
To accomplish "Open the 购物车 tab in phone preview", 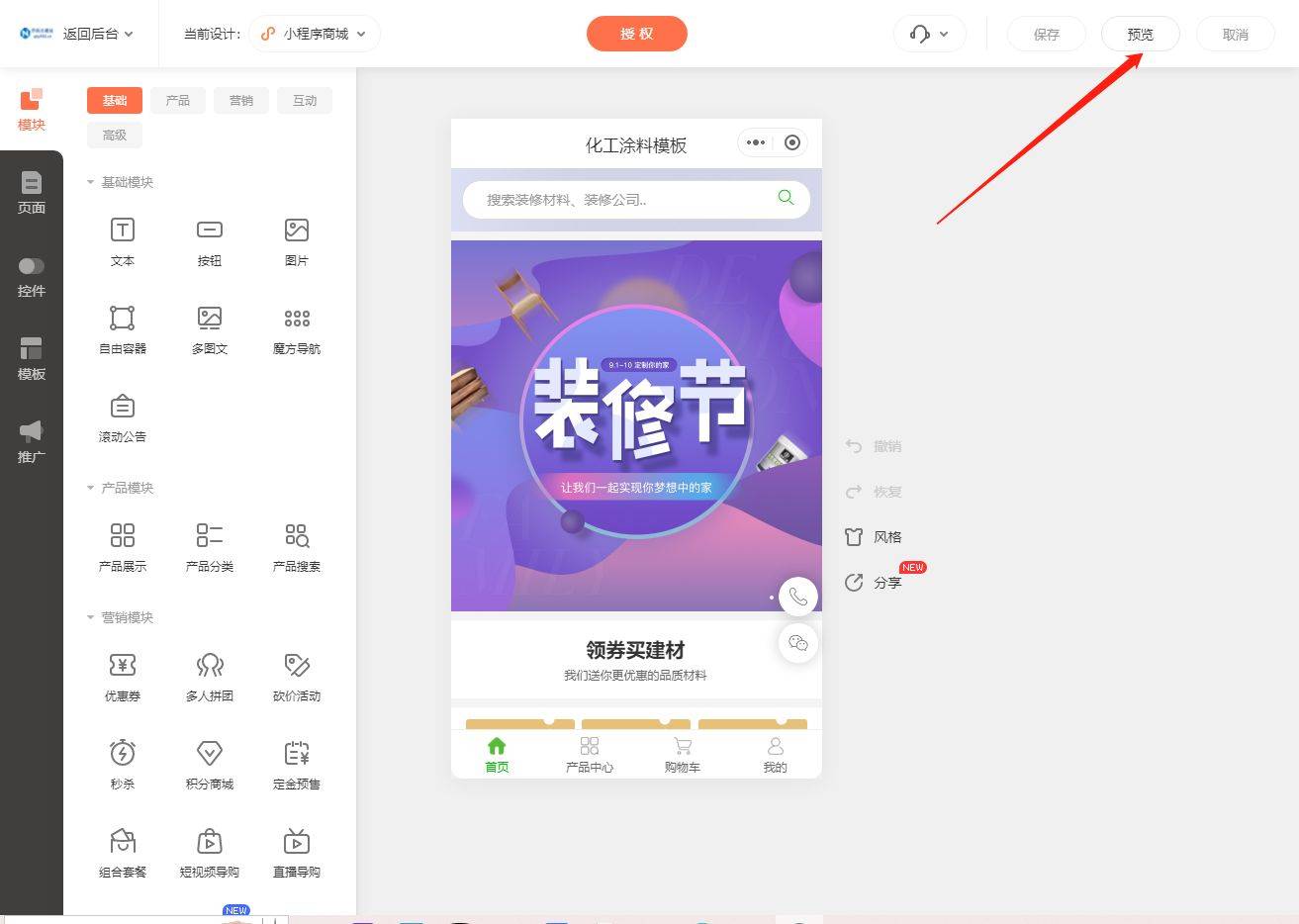I will (x=682, y=755).
